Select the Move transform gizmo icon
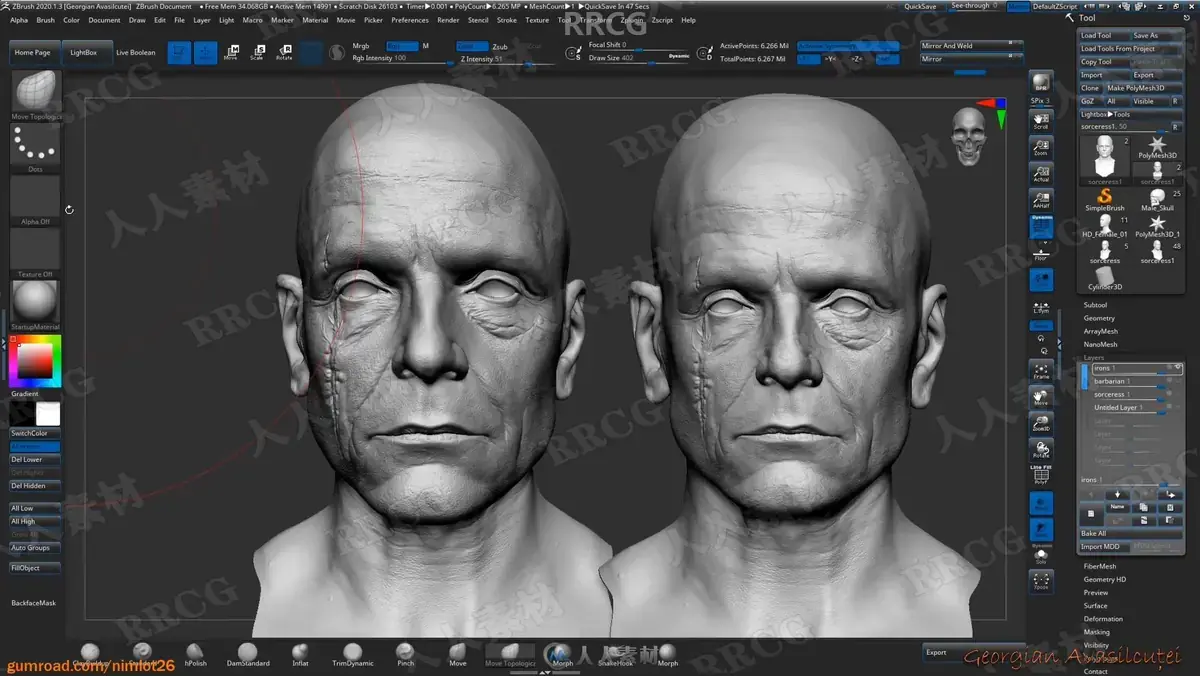1200x676 pixels. pos(231,52)
